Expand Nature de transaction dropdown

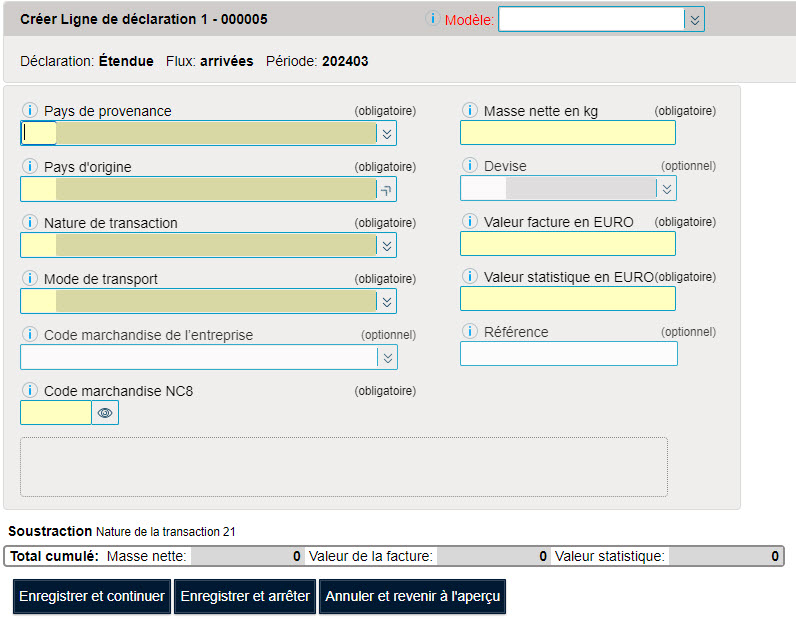click(x=387, y=246)
